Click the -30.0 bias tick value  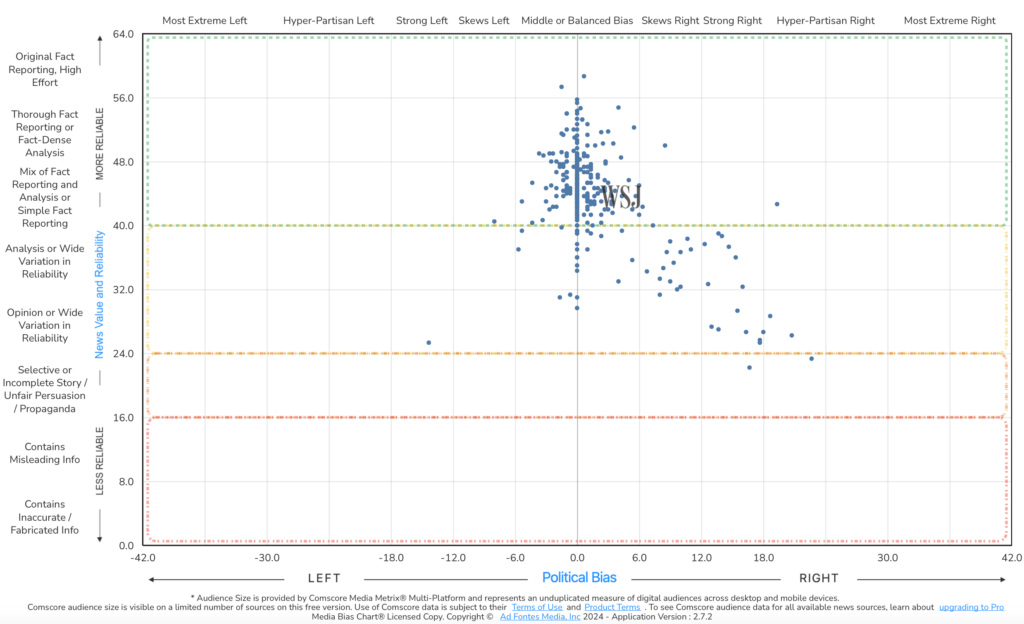(267, 558)
